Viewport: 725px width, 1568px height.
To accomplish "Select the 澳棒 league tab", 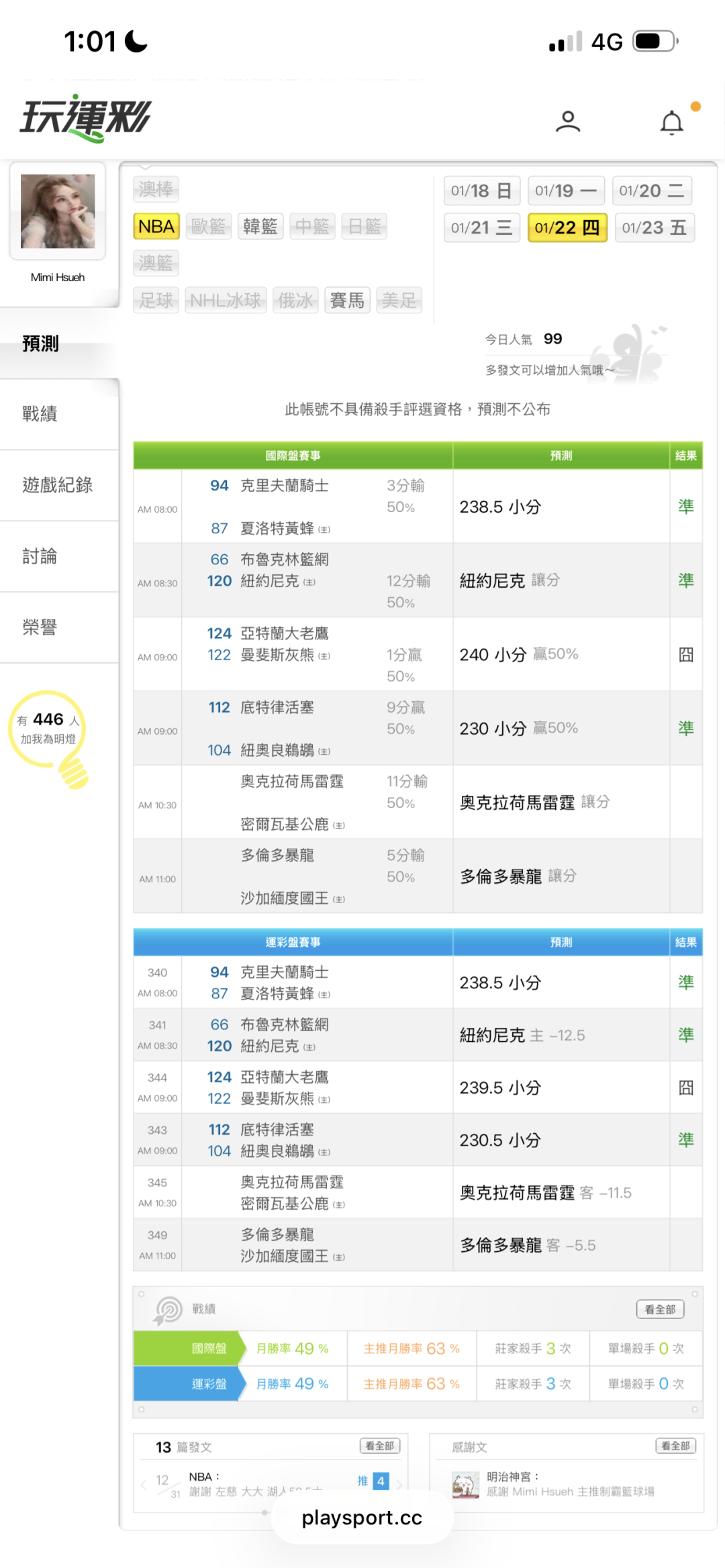I will point(156,189).
